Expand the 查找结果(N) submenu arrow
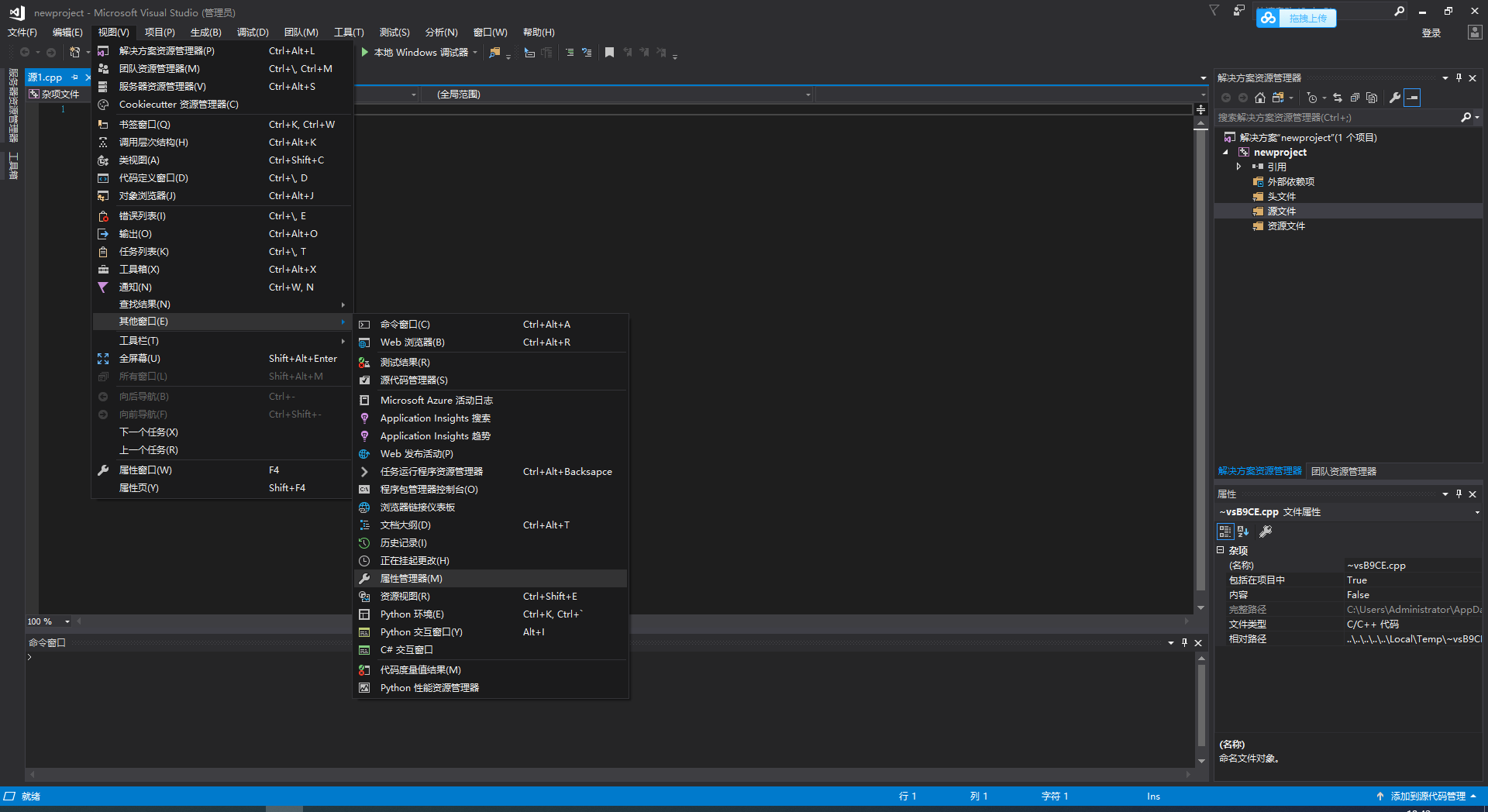 click(343, 304)
